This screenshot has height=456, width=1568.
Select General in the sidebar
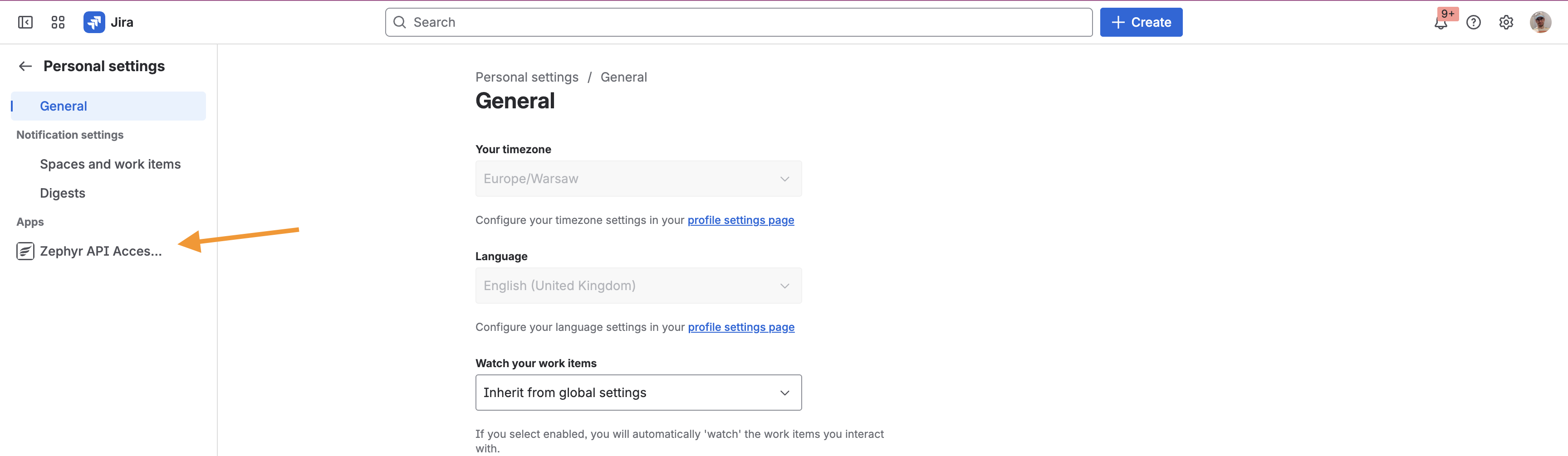[x=64, y=107]
